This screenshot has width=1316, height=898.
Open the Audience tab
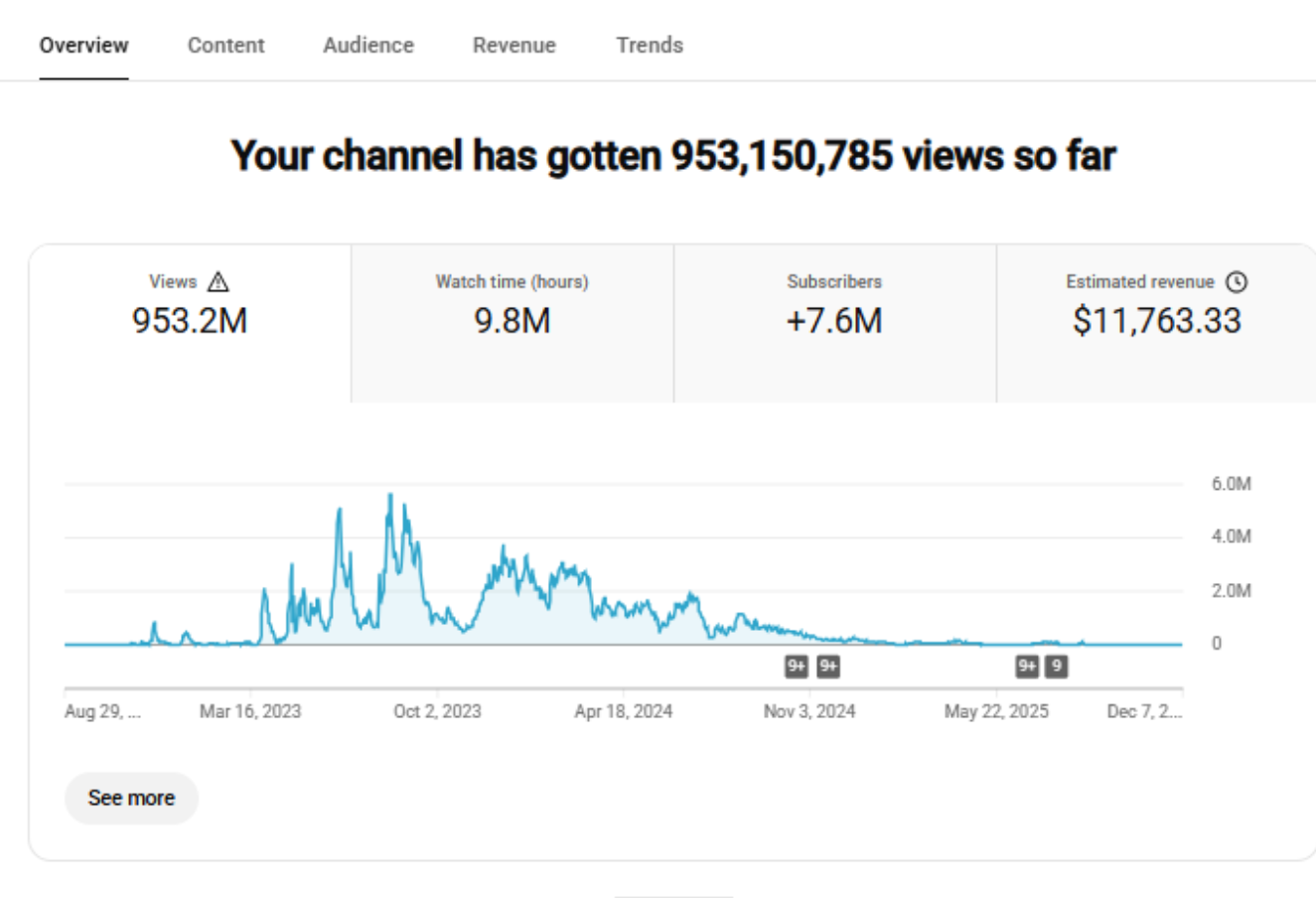point(368,46)
